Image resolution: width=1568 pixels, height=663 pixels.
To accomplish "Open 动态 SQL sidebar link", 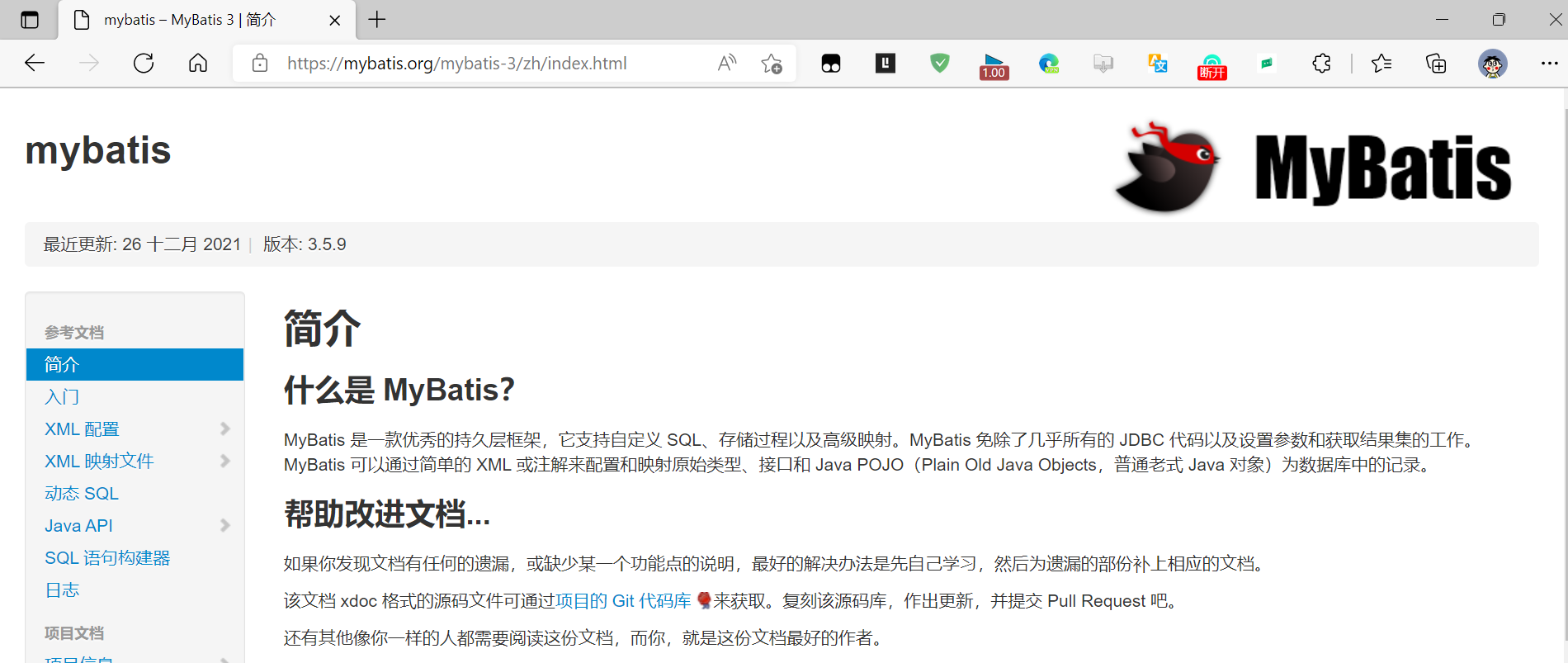I will click(82, 493).
